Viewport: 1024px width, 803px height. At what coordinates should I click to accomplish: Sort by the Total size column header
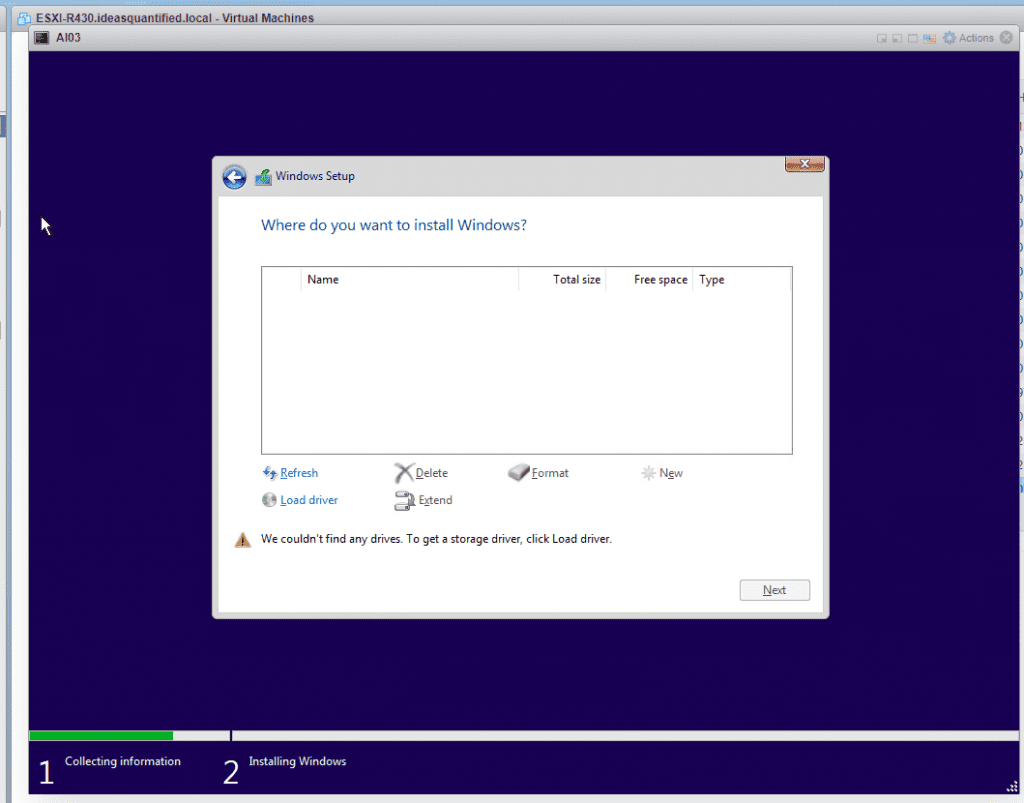[562, 279]
